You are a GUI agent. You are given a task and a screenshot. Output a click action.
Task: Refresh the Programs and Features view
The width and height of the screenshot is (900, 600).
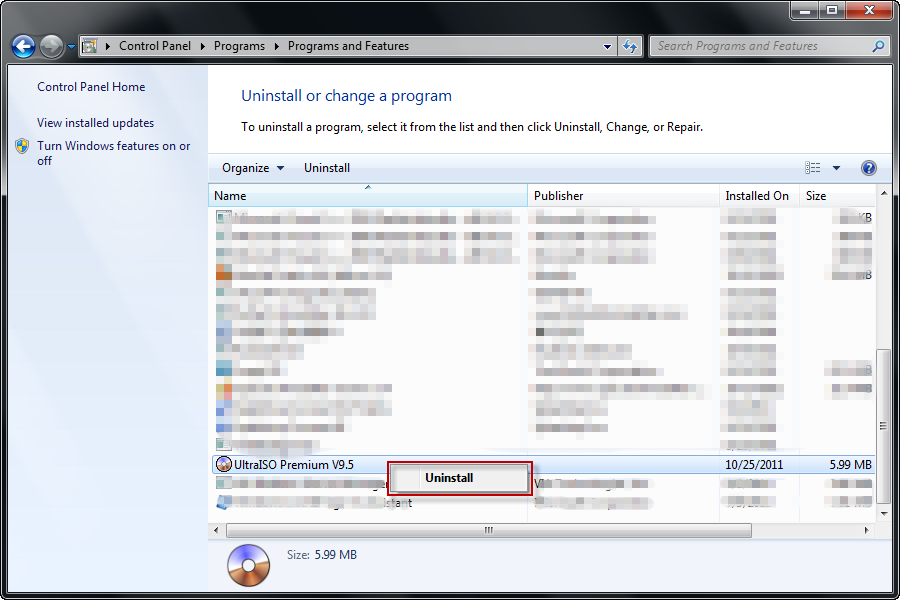point(630,47)
